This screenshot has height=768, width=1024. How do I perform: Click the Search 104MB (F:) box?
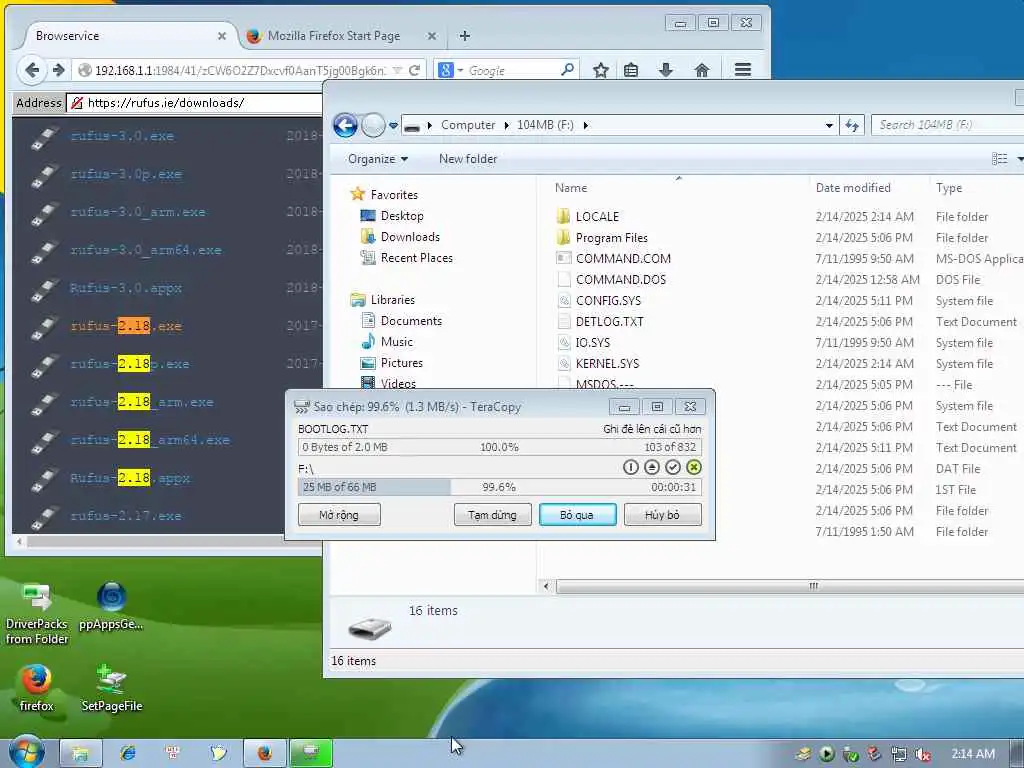(947, 125)
